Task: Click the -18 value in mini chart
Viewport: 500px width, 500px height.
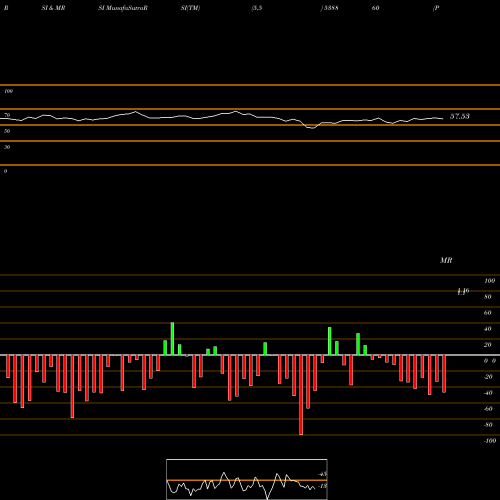Action: pyautogui.click(x=323, y=486)
